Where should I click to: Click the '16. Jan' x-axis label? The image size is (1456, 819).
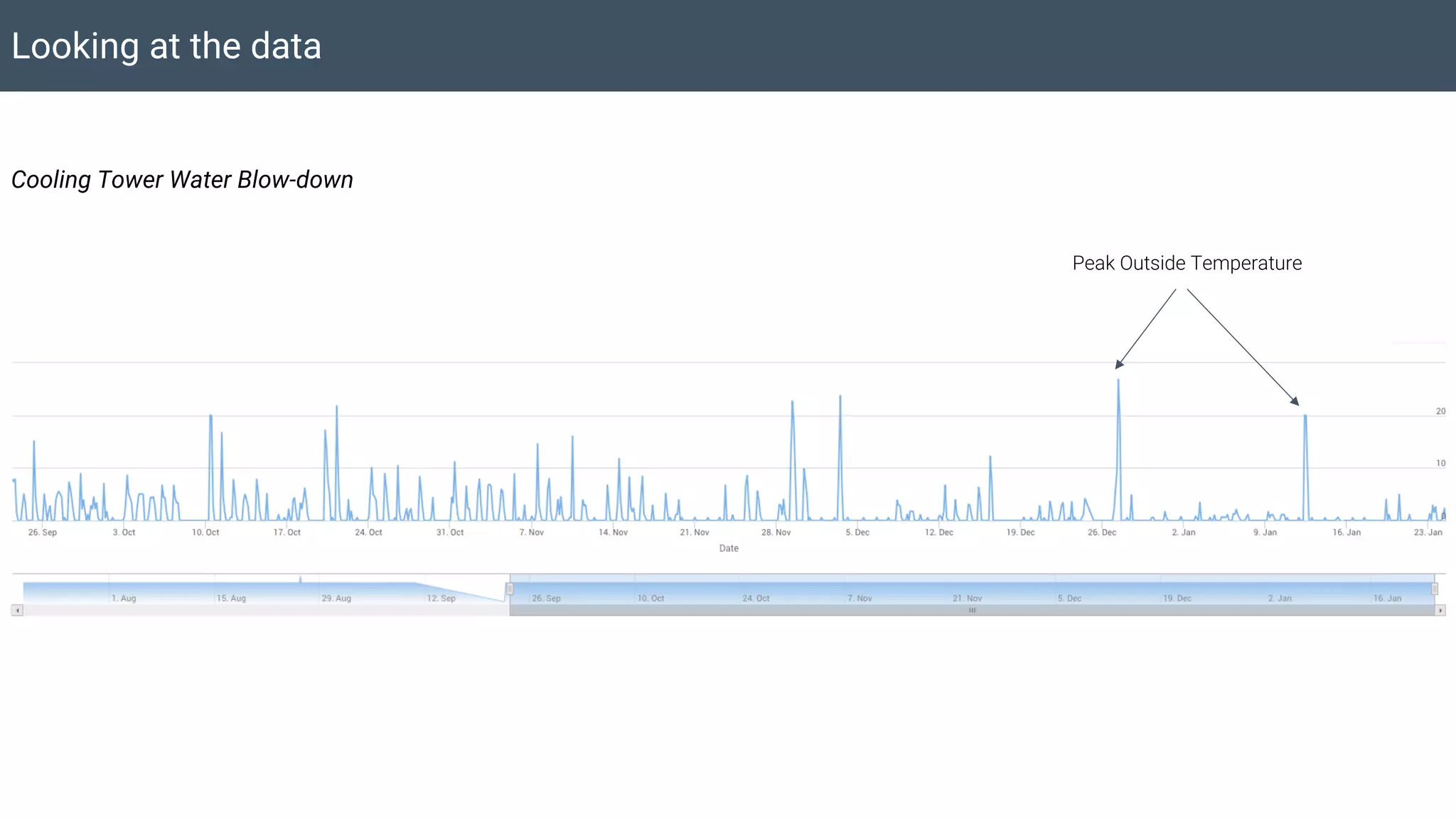[x=1347, y=532]
